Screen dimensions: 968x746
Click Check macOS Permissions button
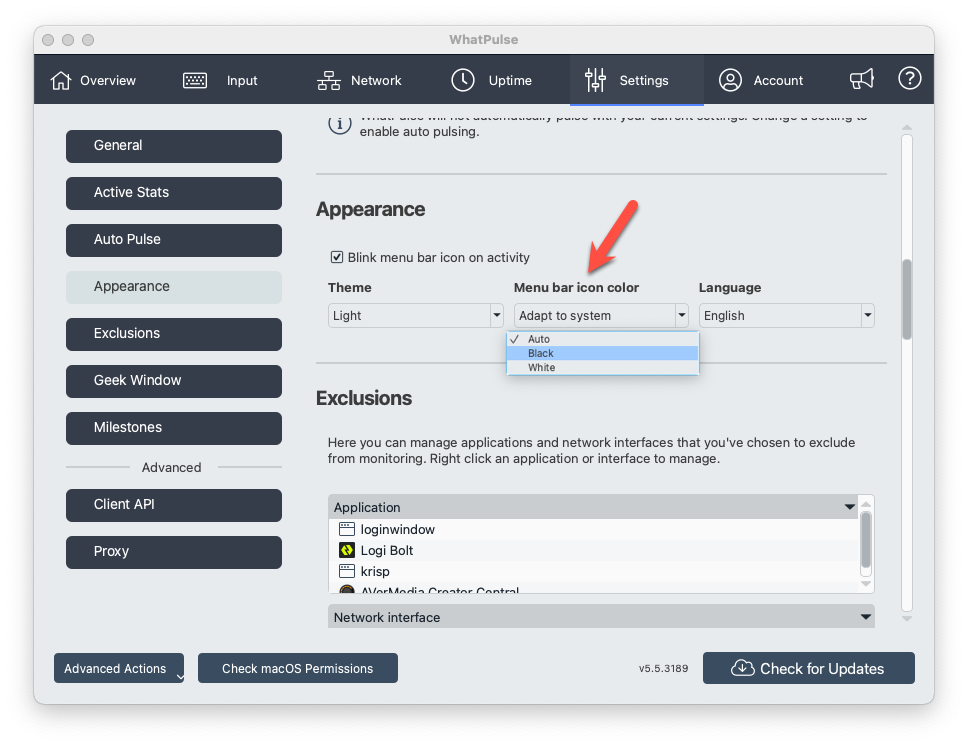tap(298, 668)
